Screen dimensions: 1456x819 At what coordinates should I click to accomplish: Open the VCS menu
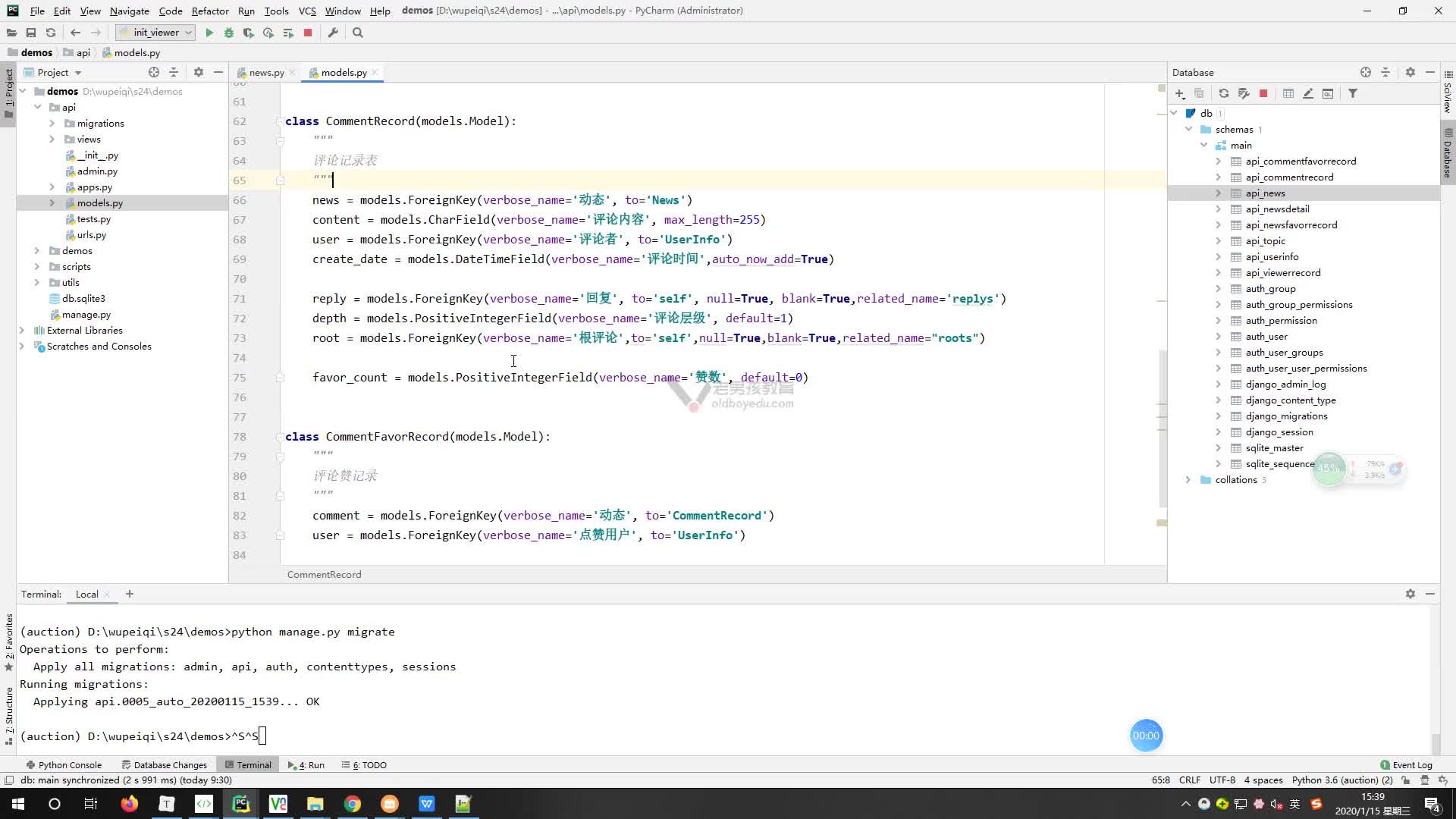pos(307,11)
